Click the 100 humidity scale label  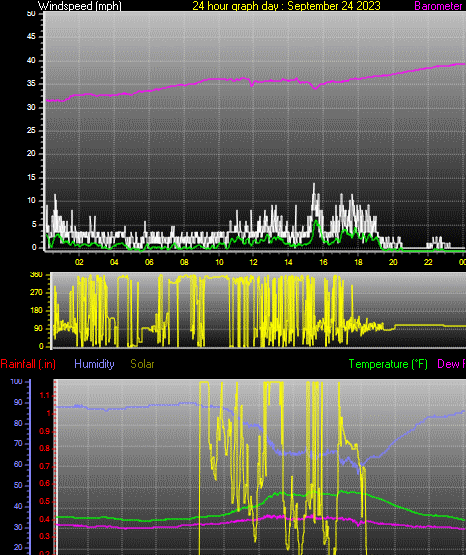pos(16,382)
